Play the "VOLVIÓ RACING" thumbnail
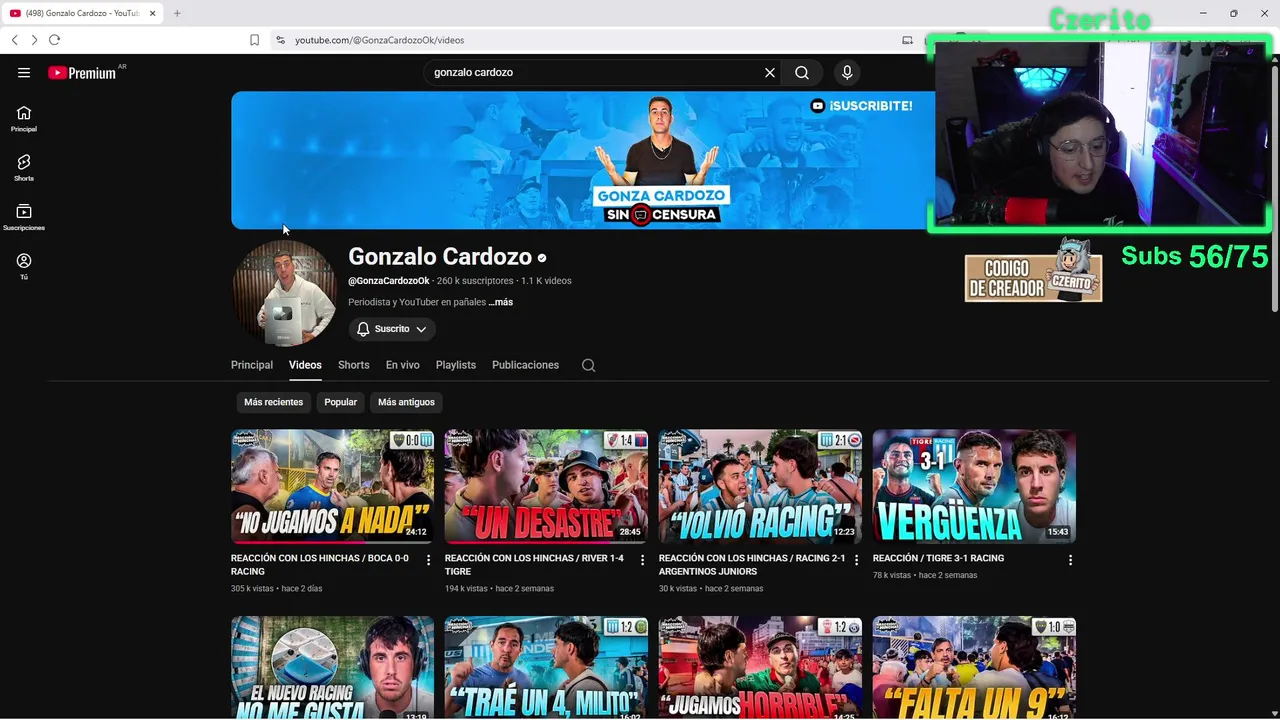Screen dimensions: 1280x720 (761, 487)
